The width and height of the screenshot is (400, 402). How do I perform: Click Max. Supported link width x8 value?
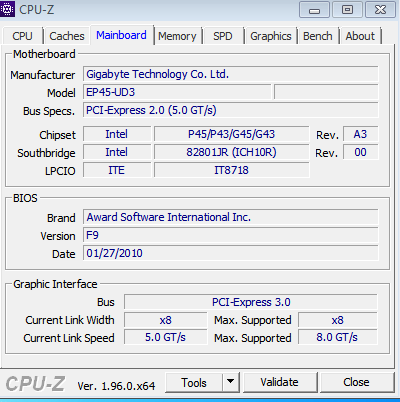pos(338,320)
